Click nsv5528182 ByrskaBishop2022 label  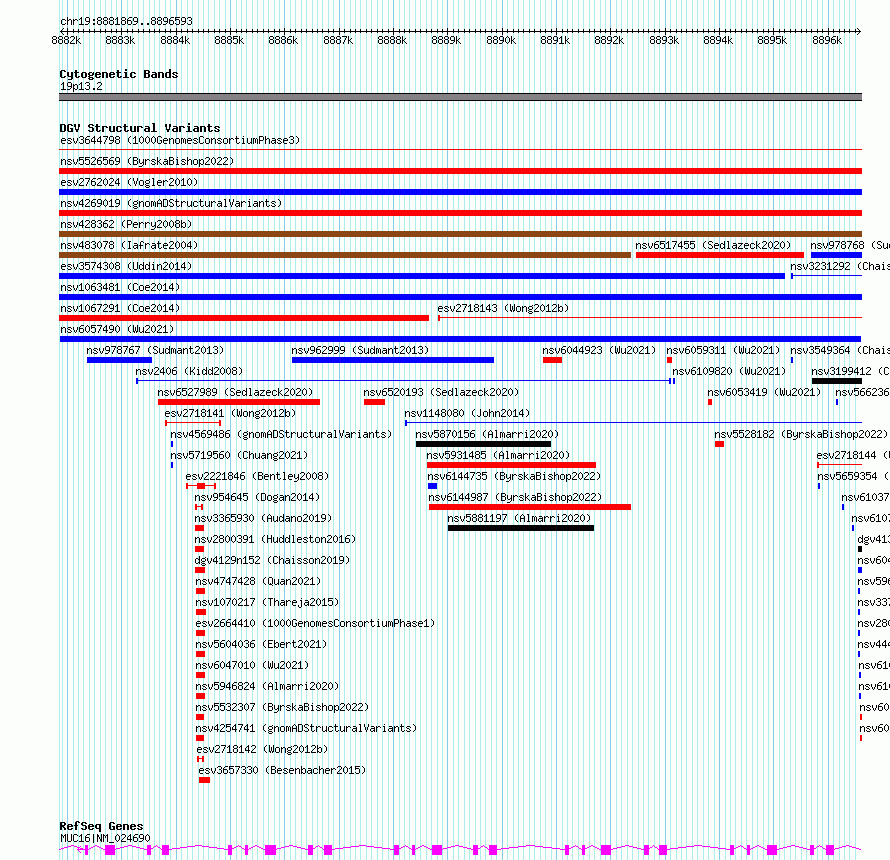(801, 434)
